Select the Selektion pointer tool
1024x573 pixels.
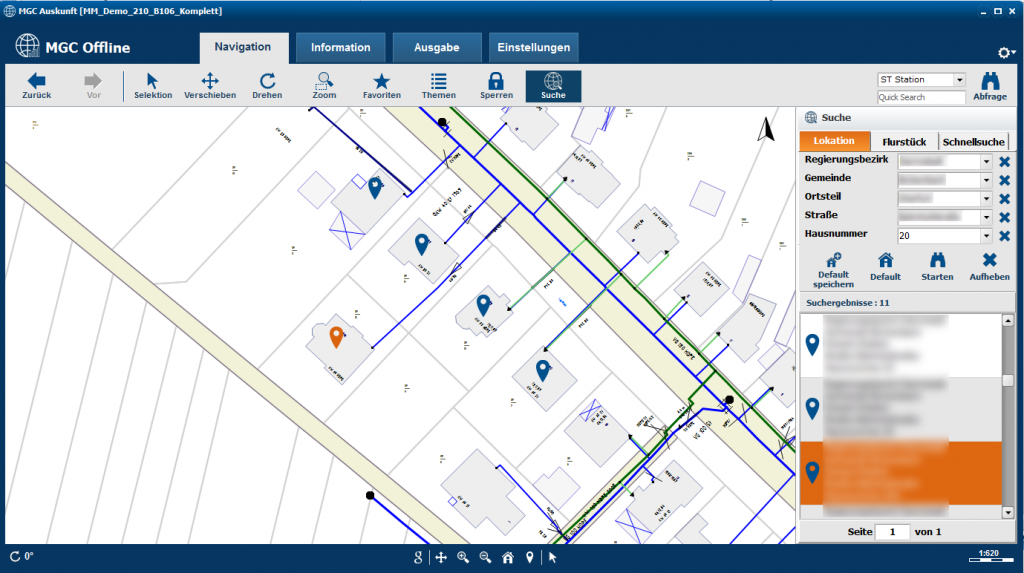[x=153, y=86]
